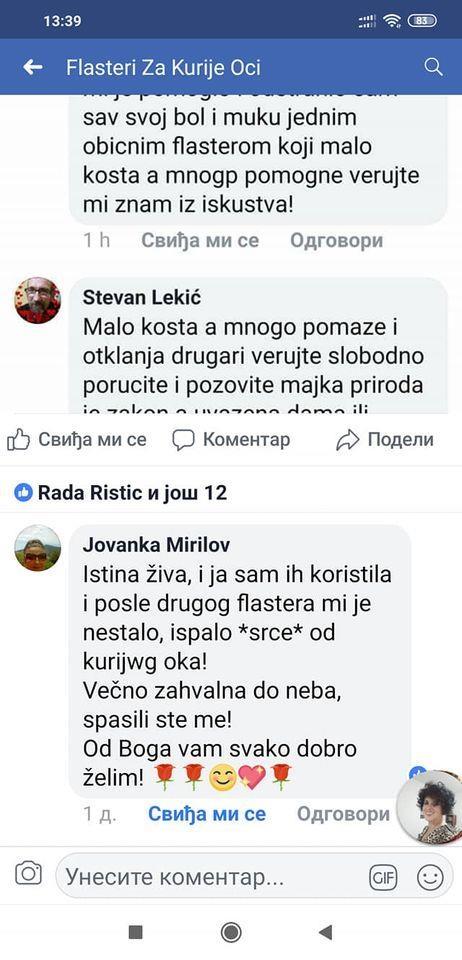Image resolution: width=462 pixels, height=960 pixels.
Task: Like the top truncated comment
Action: click(200, 240)
